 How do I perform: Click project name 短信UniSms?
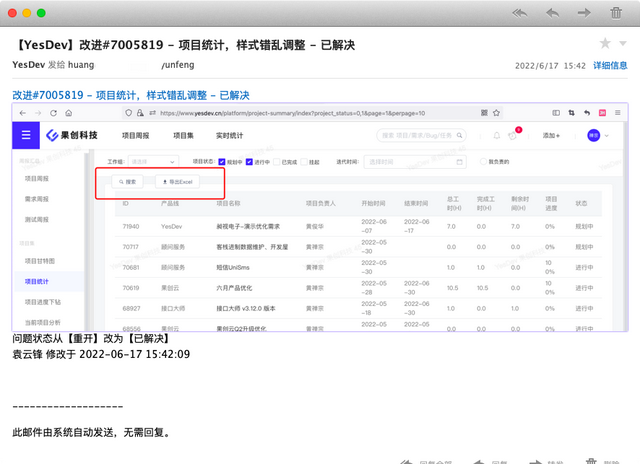[x=233, y=268]
